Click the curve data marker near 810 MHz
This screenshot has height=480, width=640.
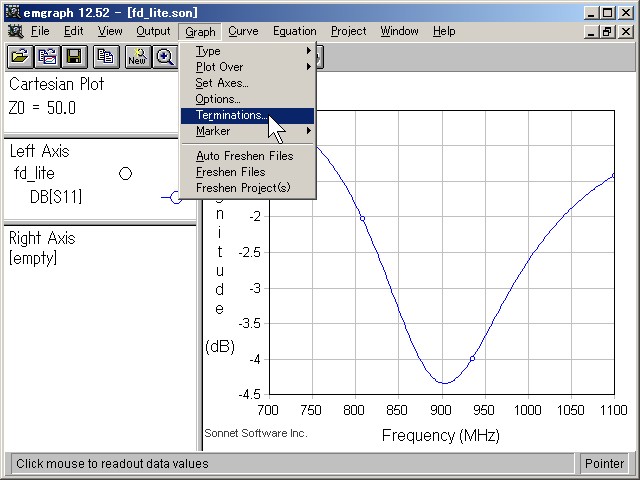[x=362, y=219]
